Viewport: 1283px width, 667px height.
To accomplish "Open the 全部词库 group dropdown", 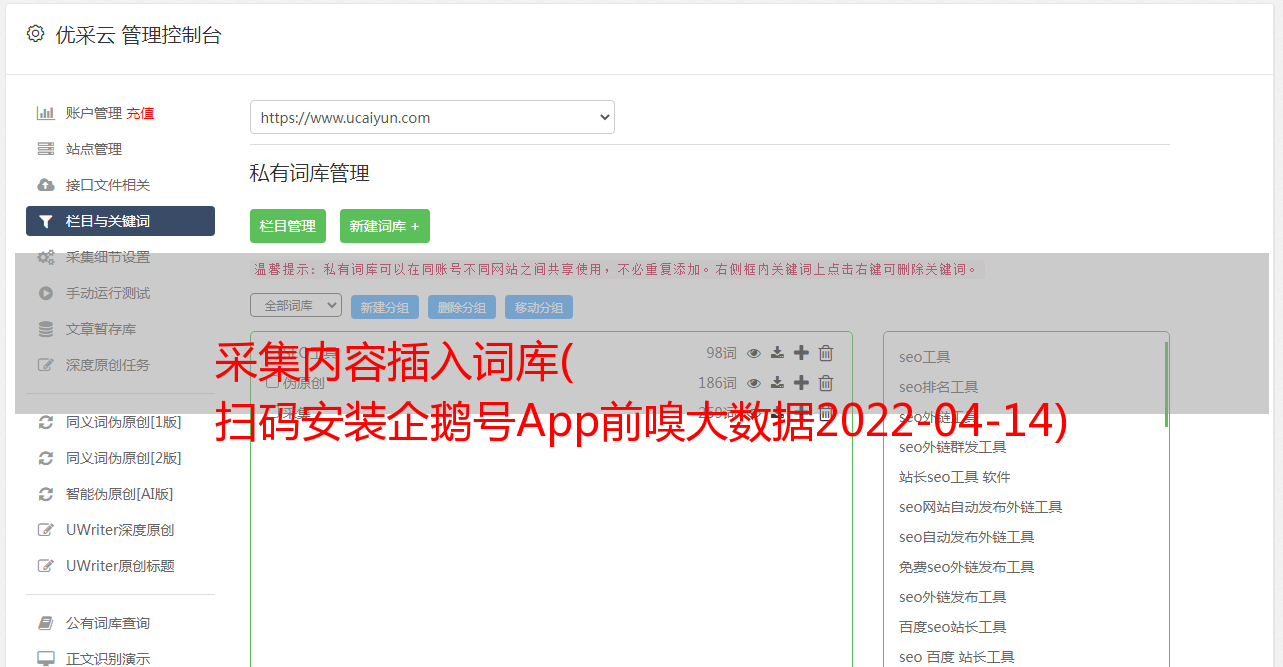I will (x=296, y=305).
